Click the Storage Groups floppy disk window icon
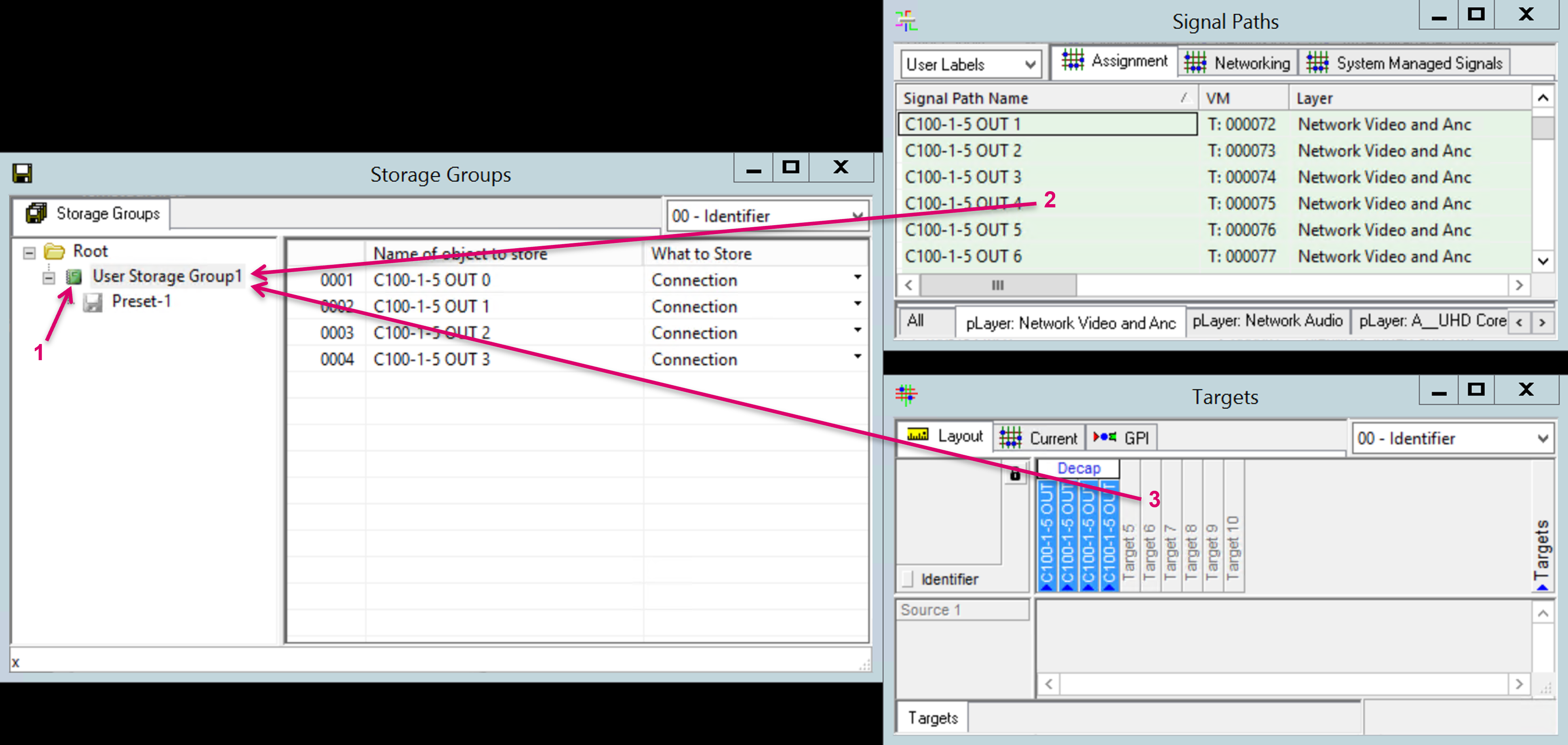The width and height of the screenshot is (1568, 745). point(22,173)
